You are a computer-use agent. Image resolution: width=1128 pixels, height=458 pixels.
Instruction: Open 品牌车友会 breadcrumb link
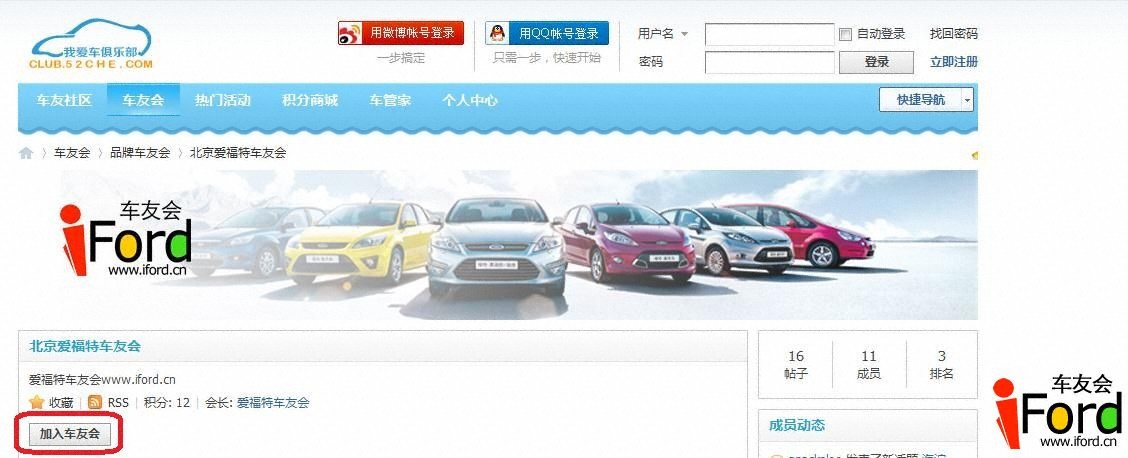(x=140, y=152)
